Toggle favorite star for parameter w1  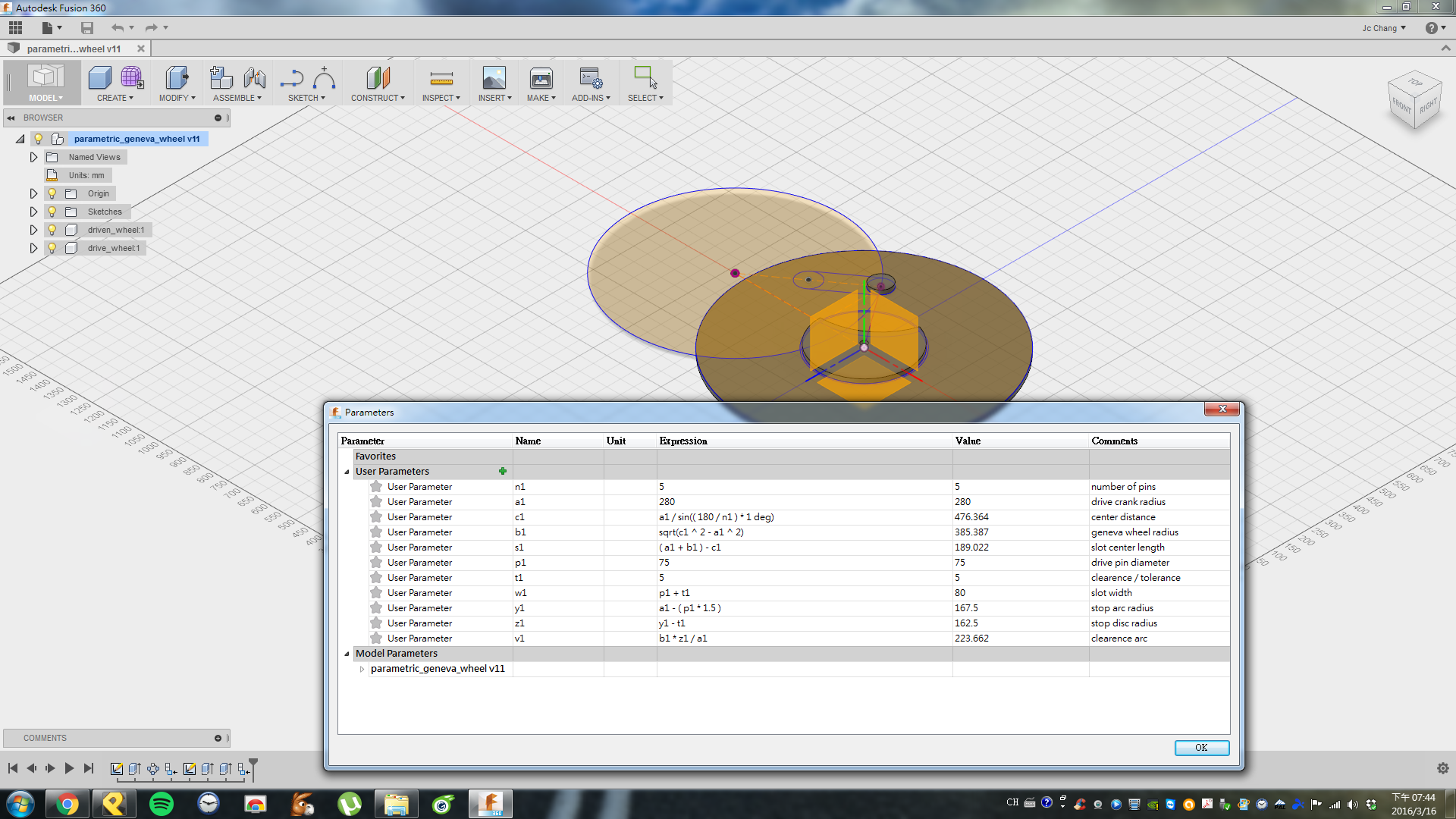point(376,592)
